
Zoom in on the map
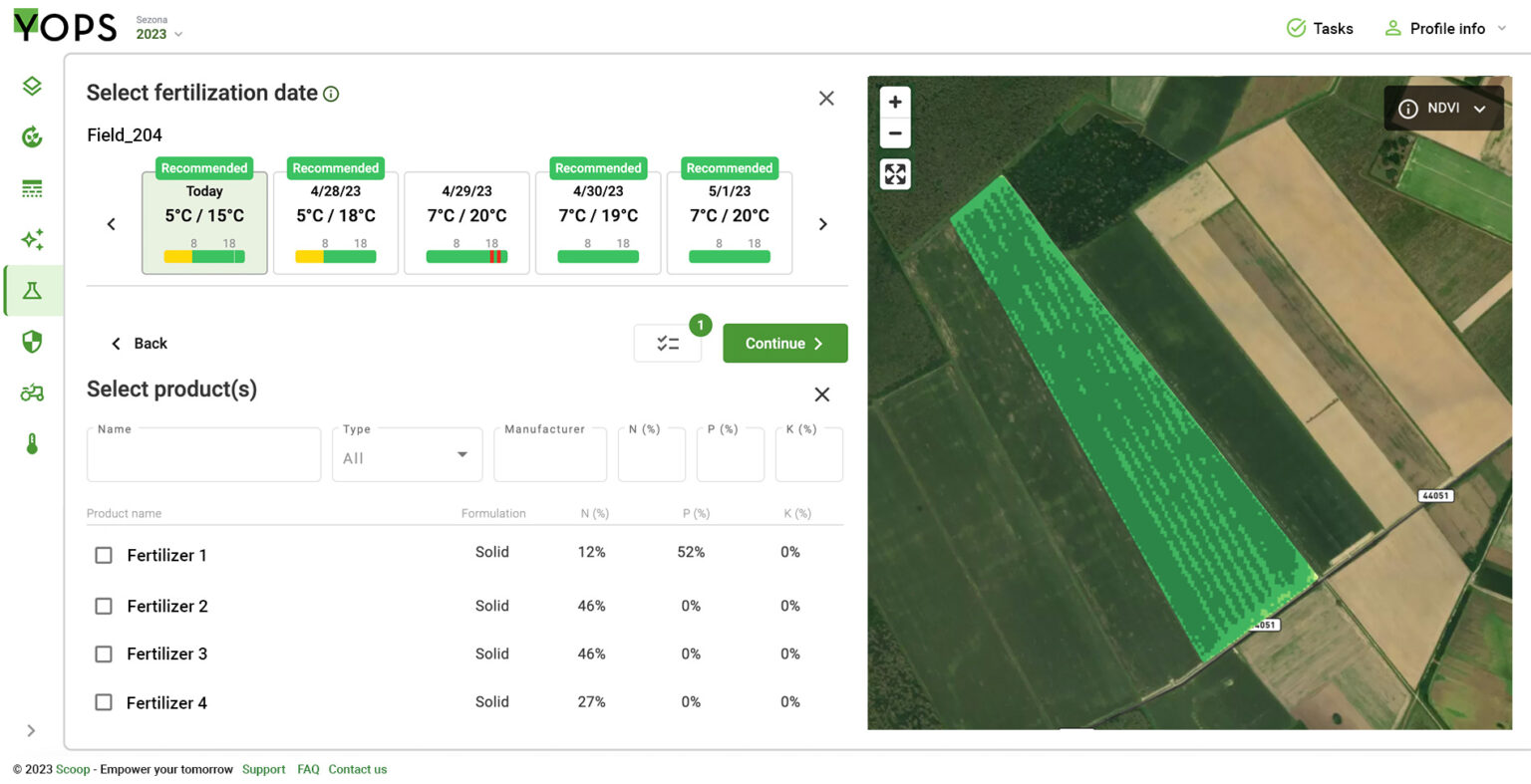click(895, 102)
